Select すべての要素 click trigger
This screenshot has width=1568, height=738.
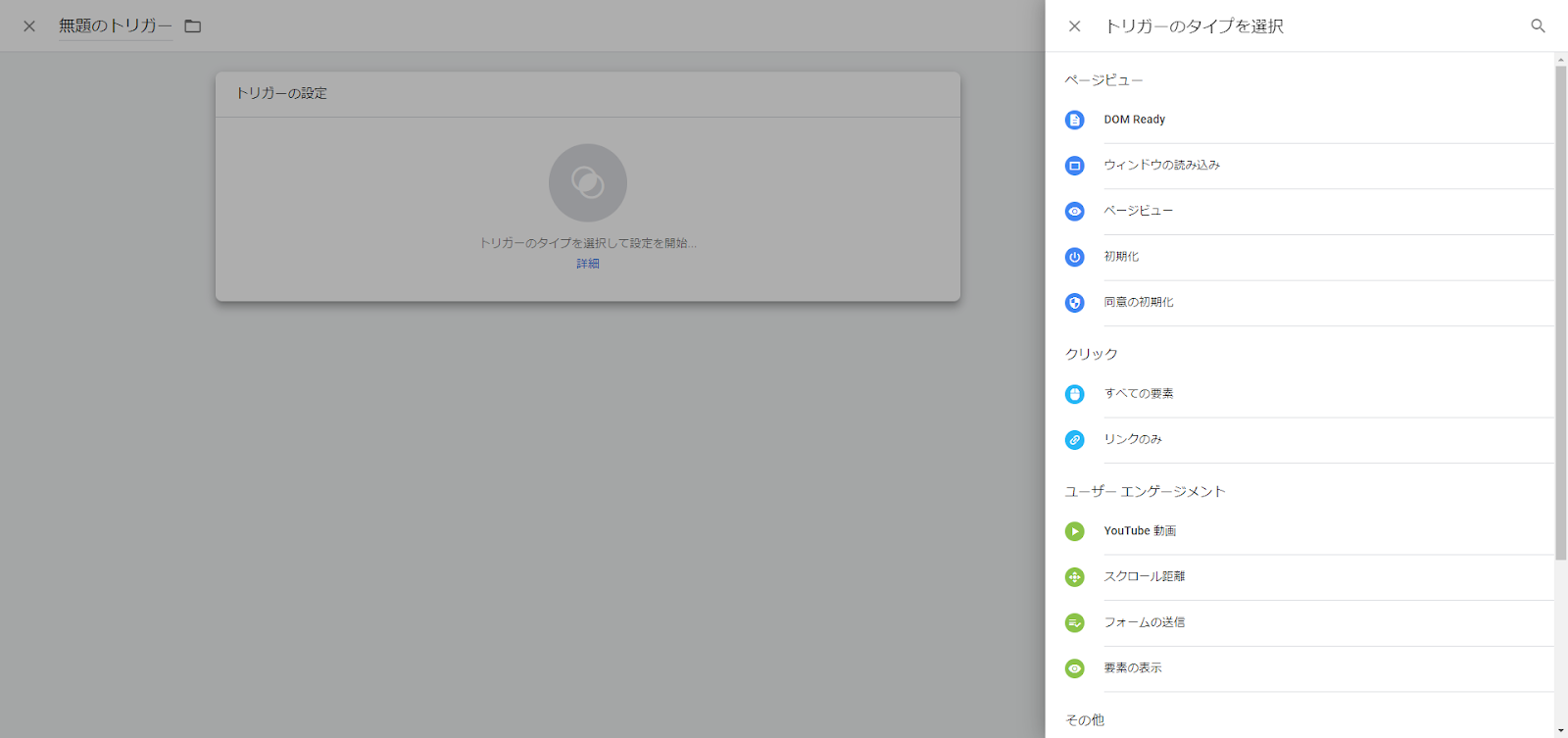click(1309, 394)
